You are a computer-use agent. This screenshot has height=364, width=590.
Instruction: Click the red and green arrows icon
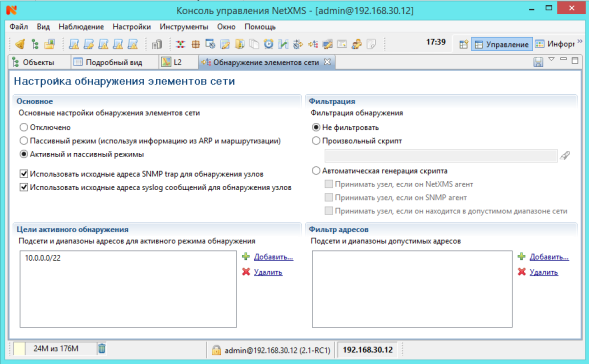(181, 44)
